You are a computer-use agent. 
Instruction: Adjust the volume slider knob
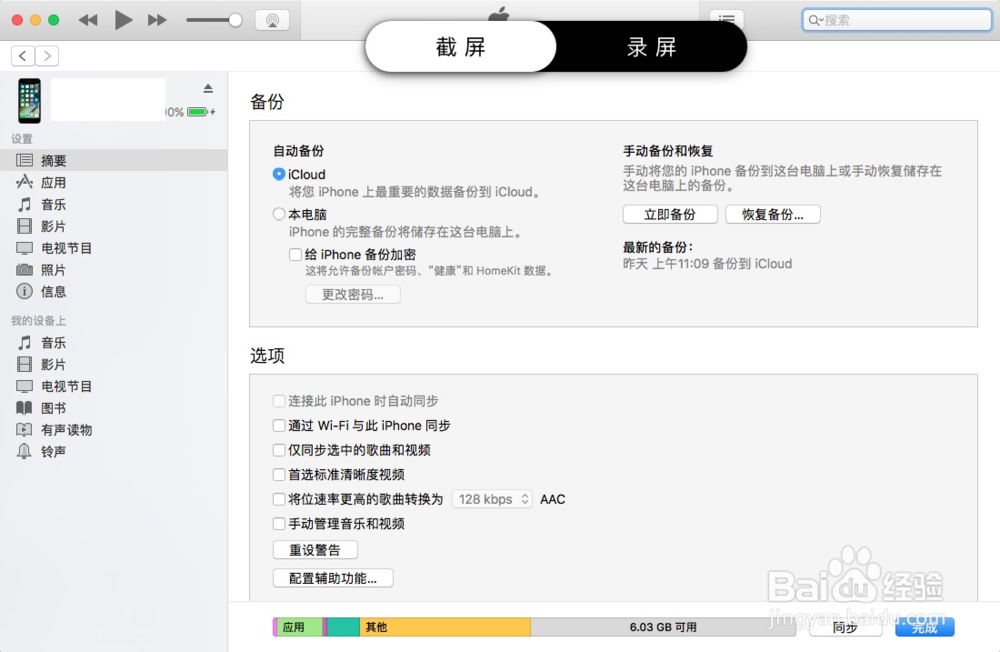235,20
